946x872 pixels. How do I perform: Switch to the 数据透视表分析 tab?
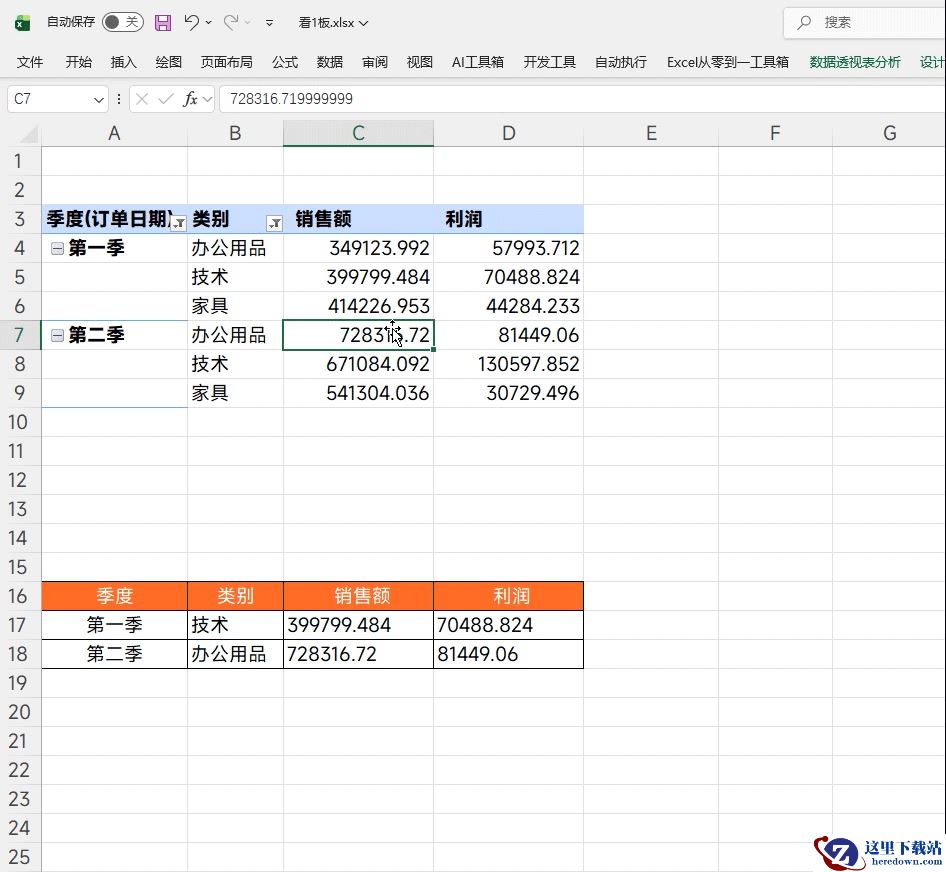pyautogui.click(x=855, y=62)
